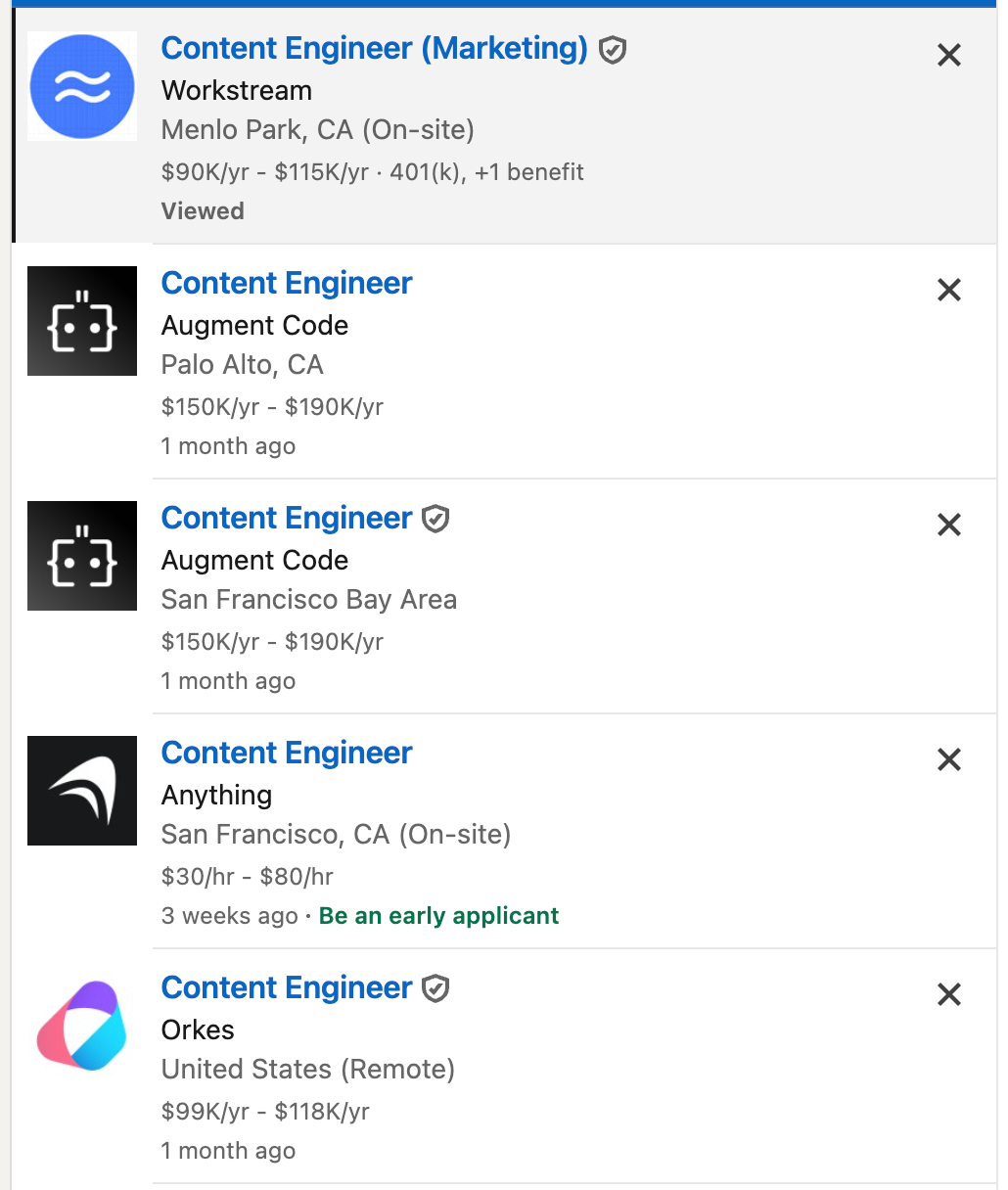Viewport: 1008px width, 1190px height.
Task: Dismiss the Workstream job listing
Action: point(949,56)
